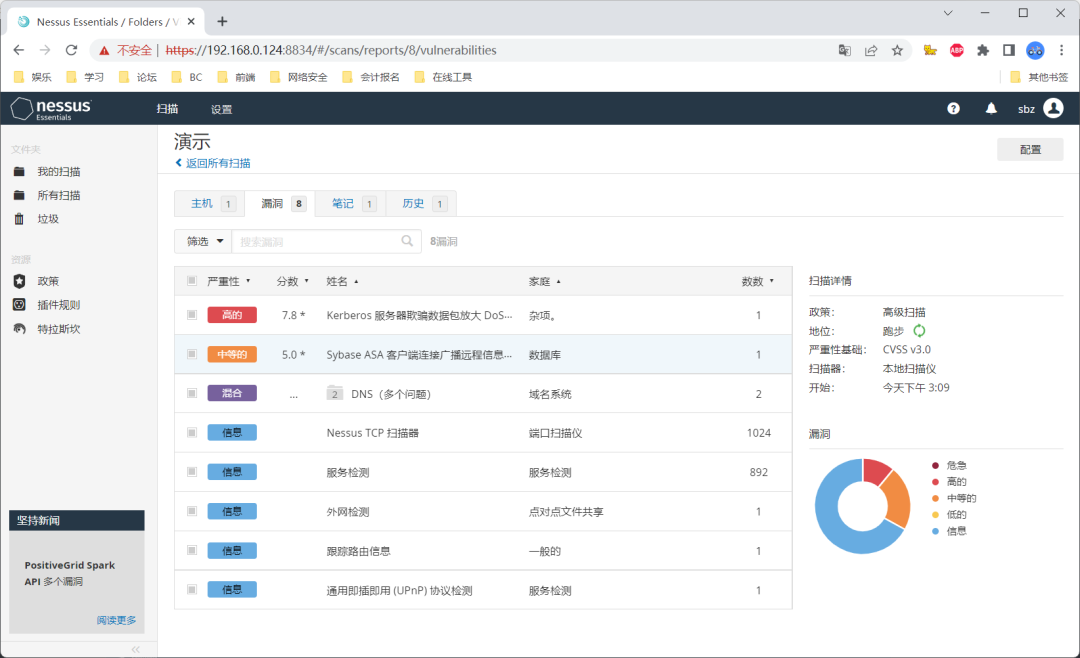The height and width of the screenshot is (658, 1080).
Task: Check the DNS (多个问题) row checkbox
Action: [192, 393]
